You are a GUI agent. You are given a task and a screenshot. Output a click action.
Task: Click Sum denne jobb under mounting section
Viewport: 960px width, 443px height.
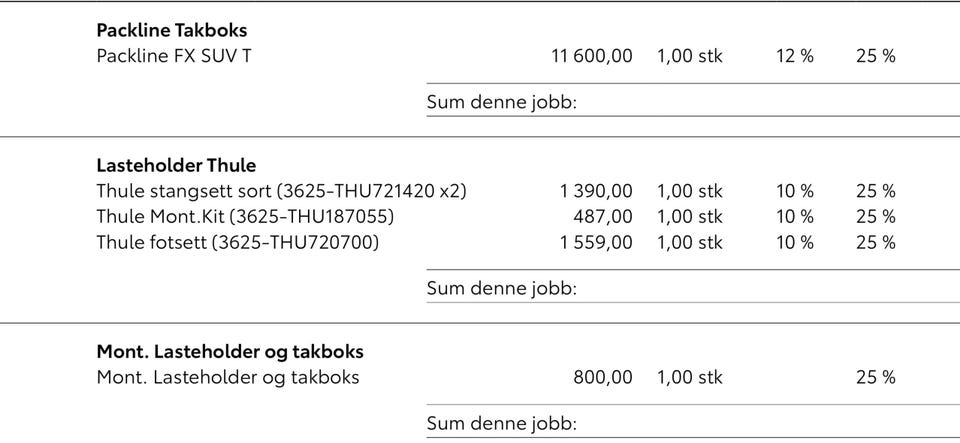coord(502,423)
